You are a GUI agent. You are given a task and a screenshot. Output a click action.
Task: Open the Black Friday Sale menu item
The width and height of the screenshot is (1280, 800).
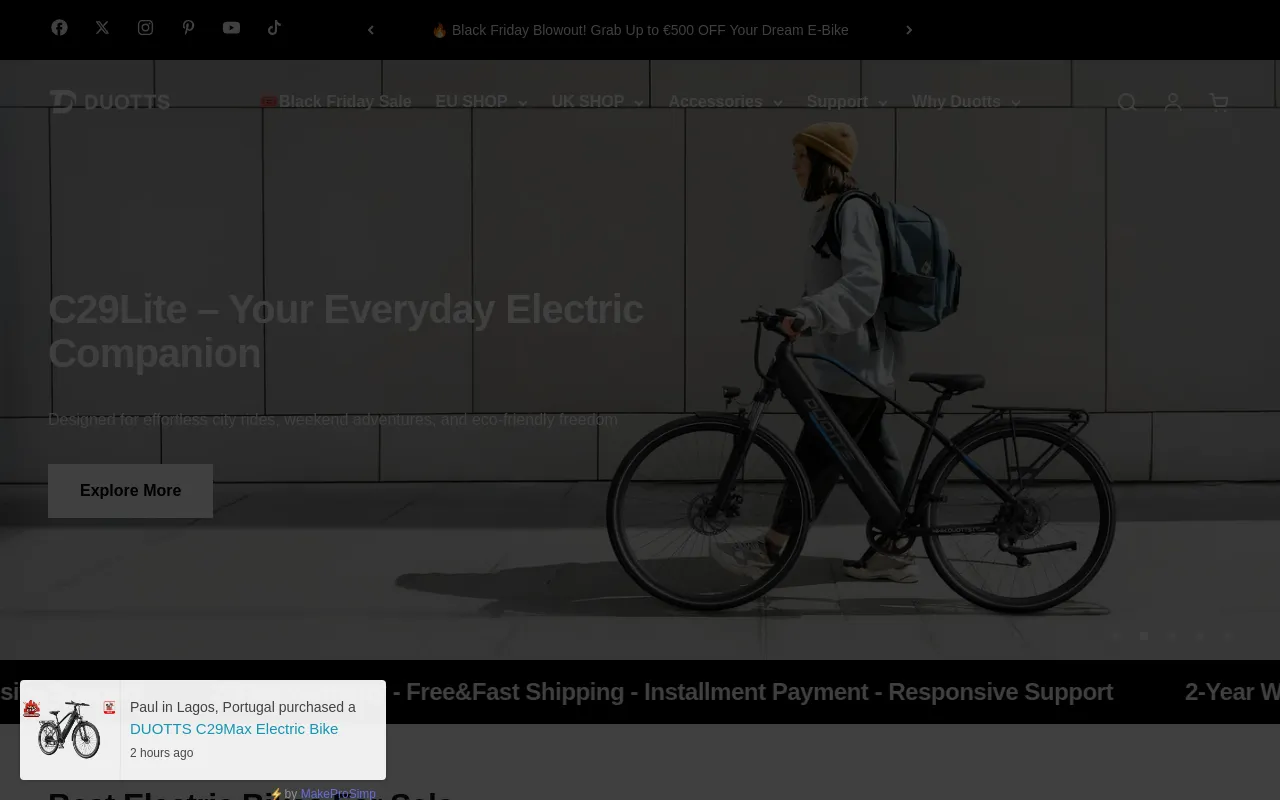336,102
